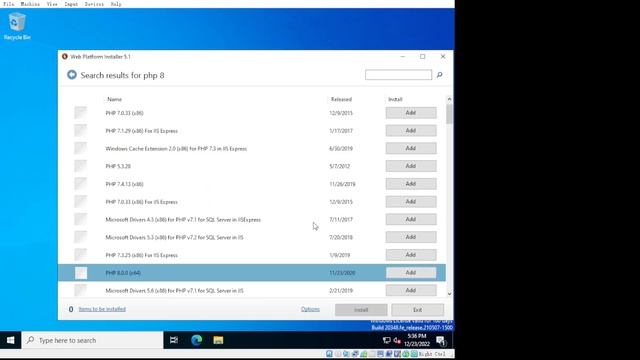Select the PHP 7.3.25 (x86) For IIS Express name

pos(141,255)
